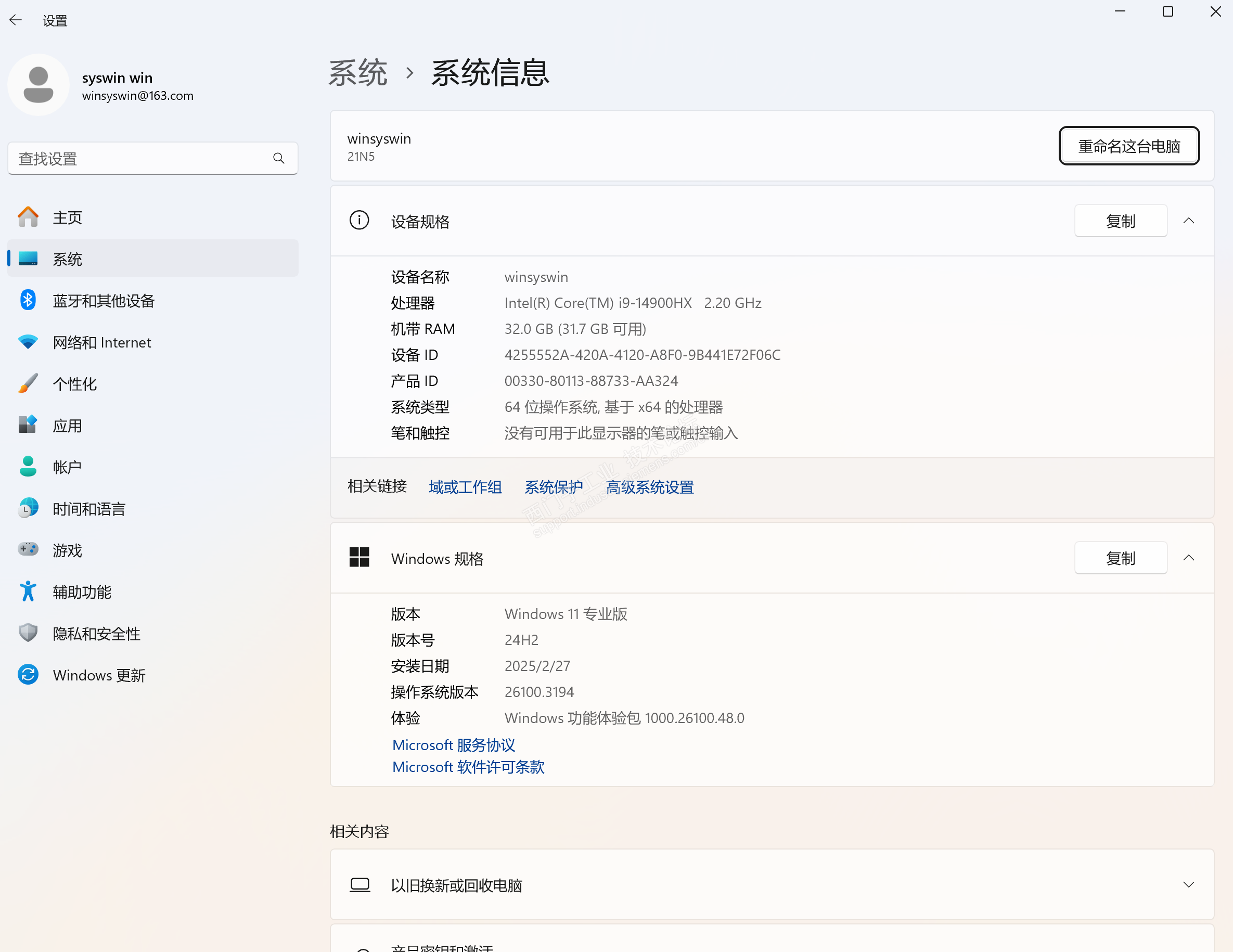1233x952 pixels.
Task: Go to Home (主页) in sidebar
Action: (67, 217)
